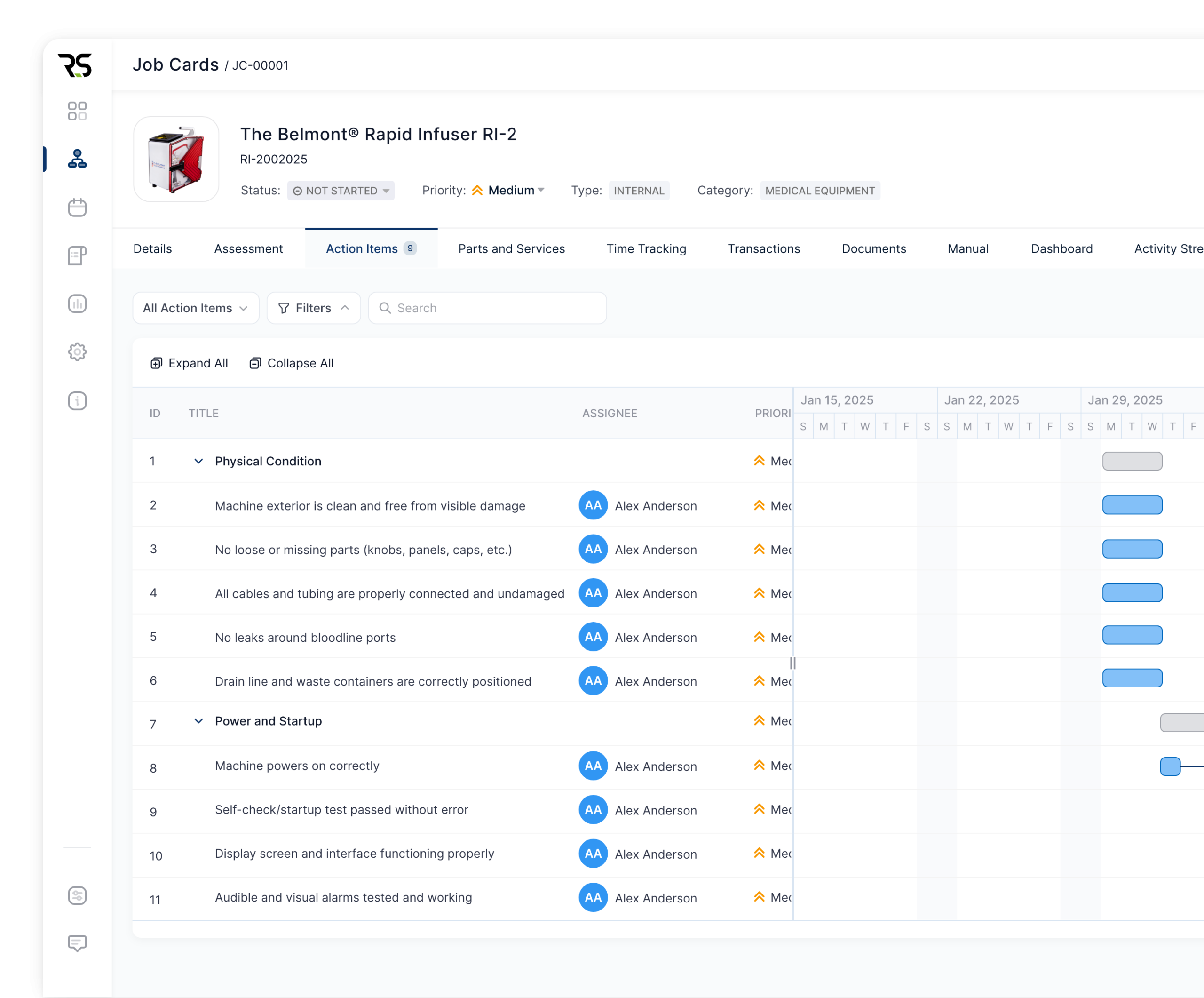Click the table/Gantt splitter handle
1204x998 pixels.
(x=792, y=663)
